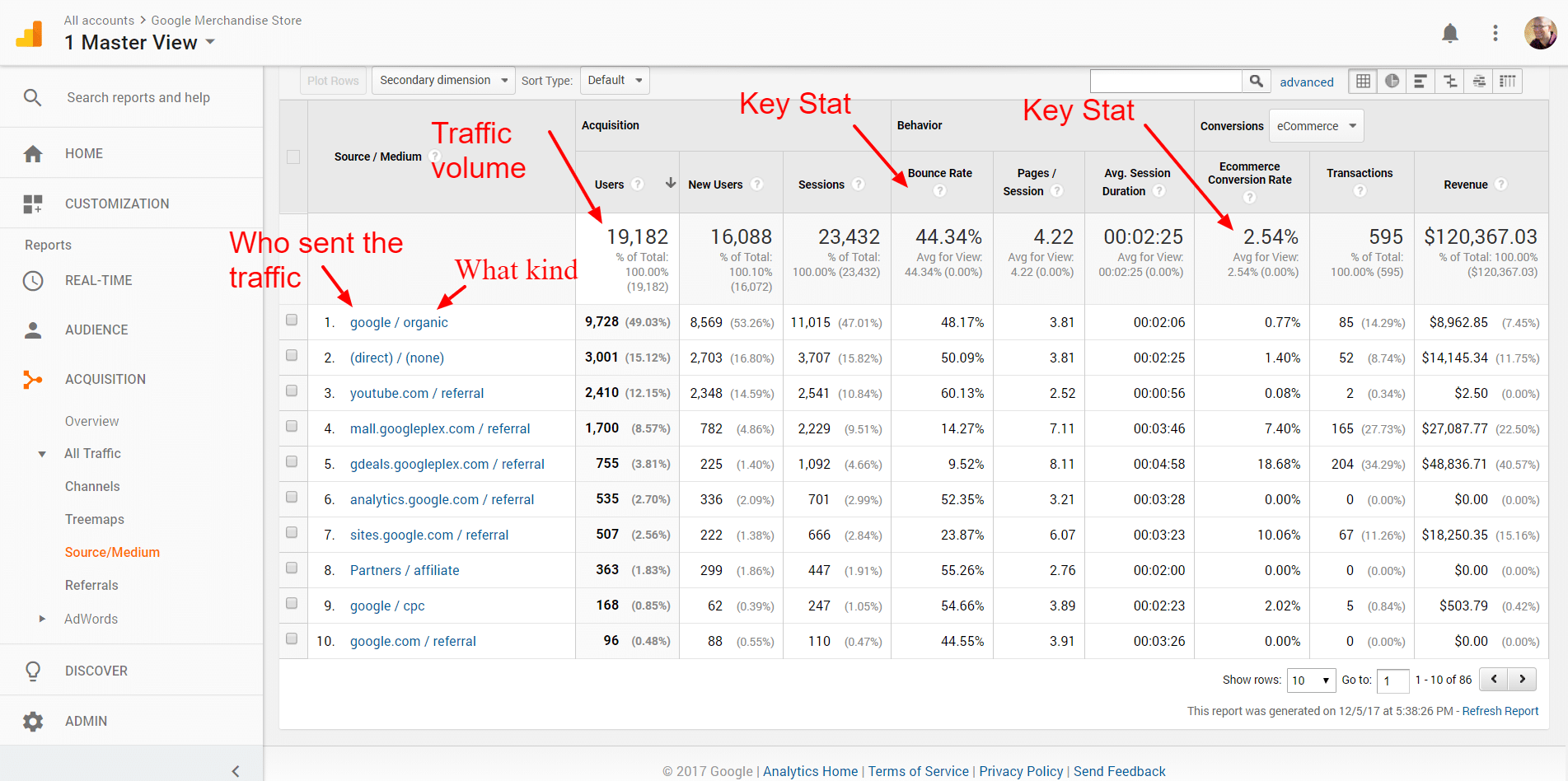The width and height of the screenshot is (1568, 781).
Task: Expand the eCommerce conversions dropdown
Action: pyautogui.click(x=1316, y=126)
